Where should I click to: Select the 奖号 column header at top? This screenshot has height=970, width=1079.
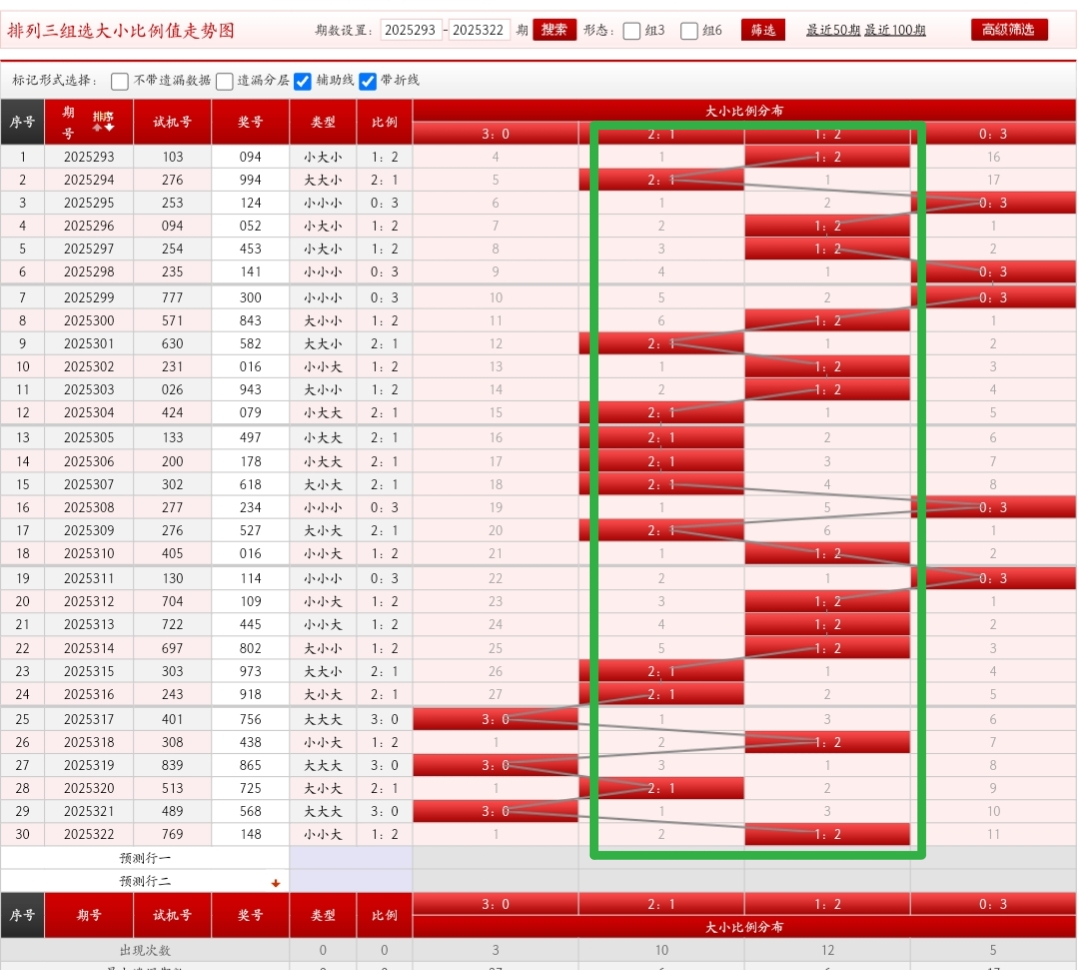point(250,122)
